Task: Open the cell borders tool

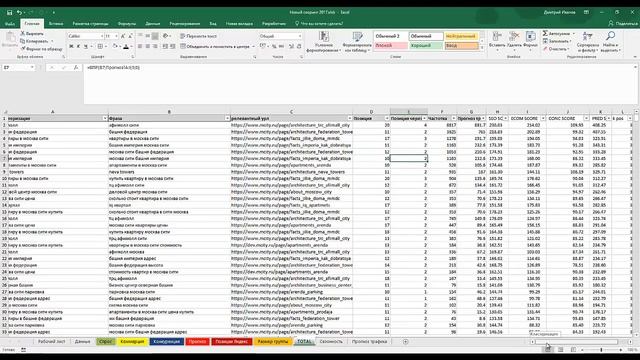Action: pos(100,47)
